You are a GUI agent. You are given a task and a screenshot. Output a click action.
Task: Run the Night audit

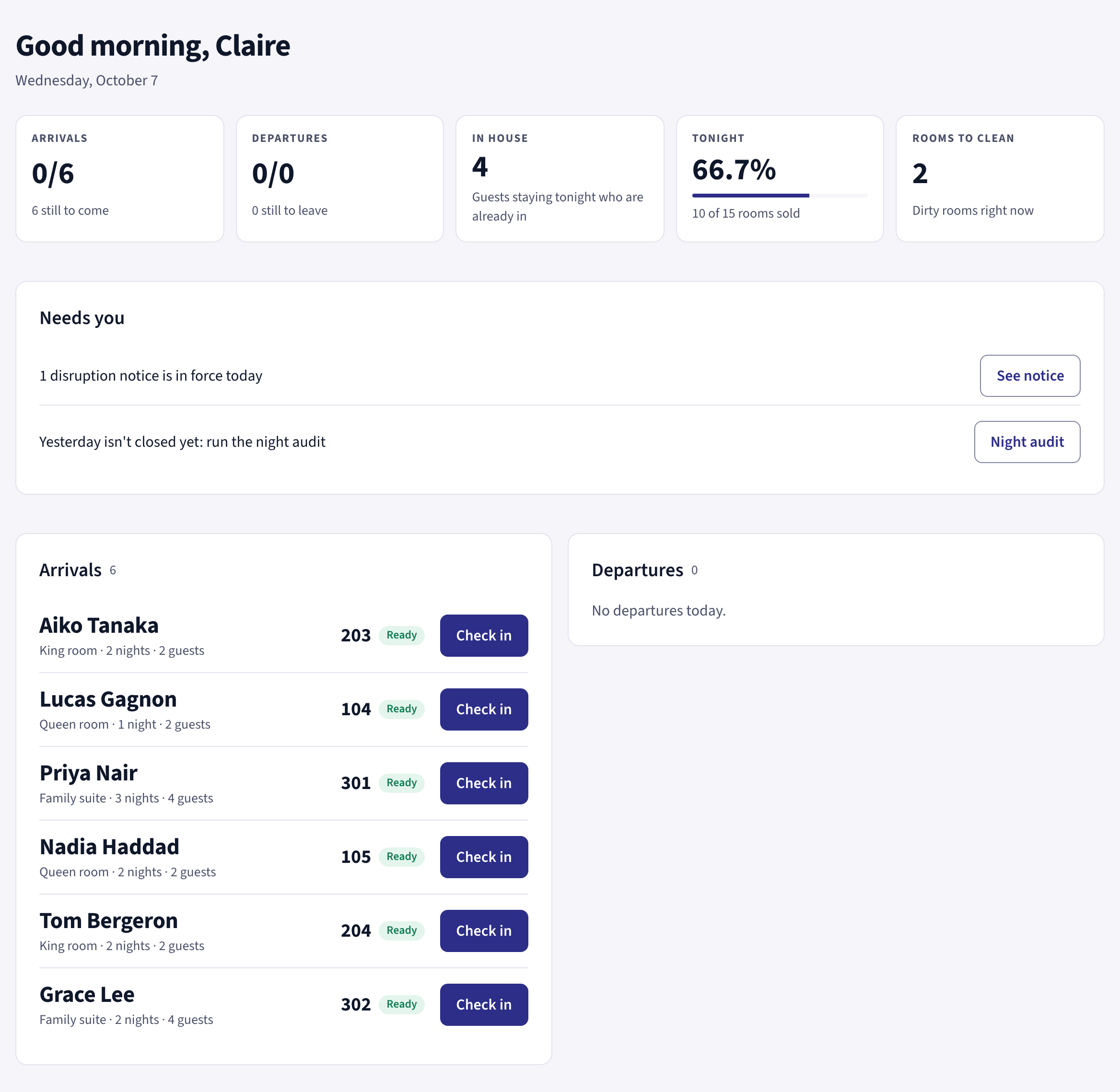tap(1027, 441)
